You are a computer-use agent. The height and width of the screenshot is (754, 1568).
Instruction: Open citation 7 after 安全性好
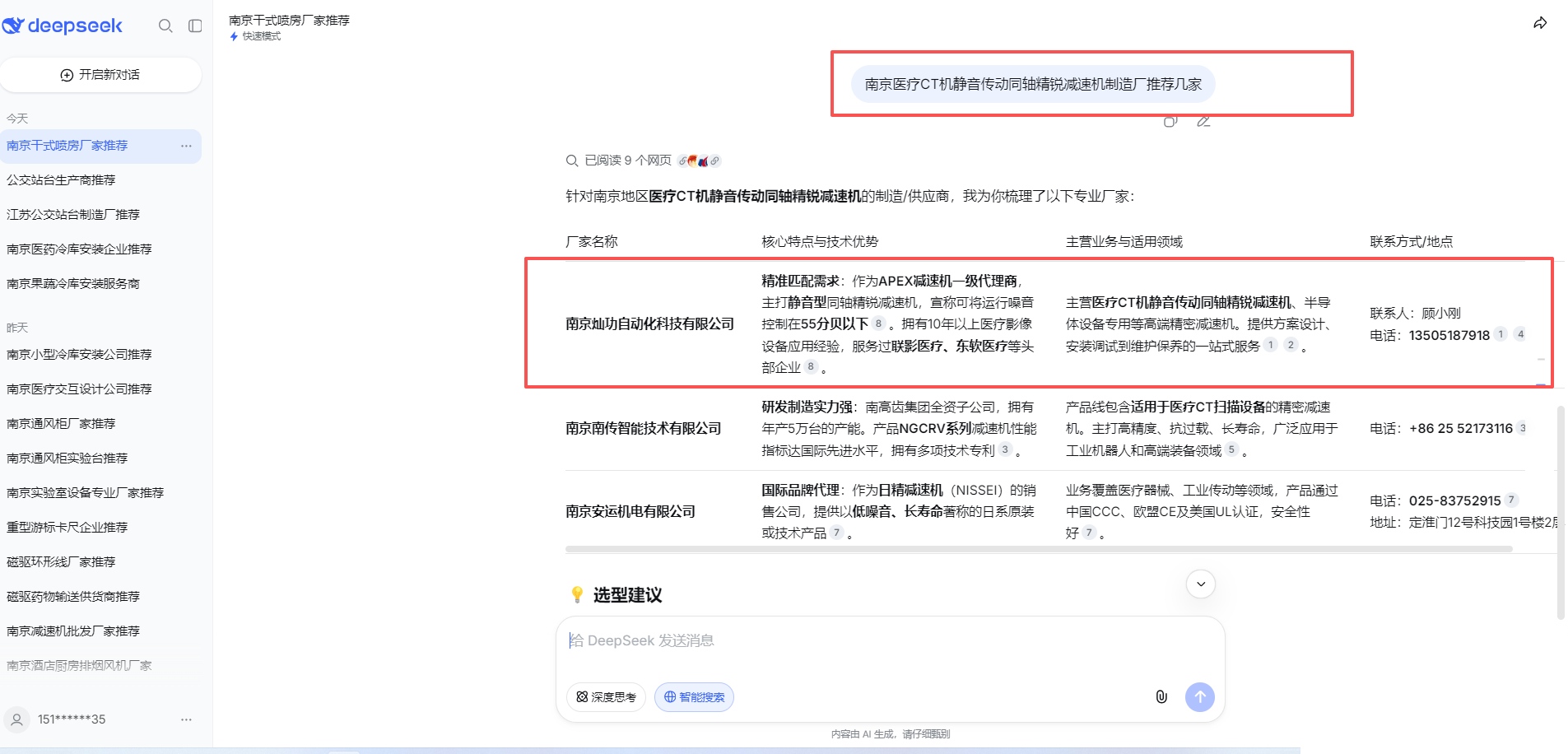(x=1089, y=533)
